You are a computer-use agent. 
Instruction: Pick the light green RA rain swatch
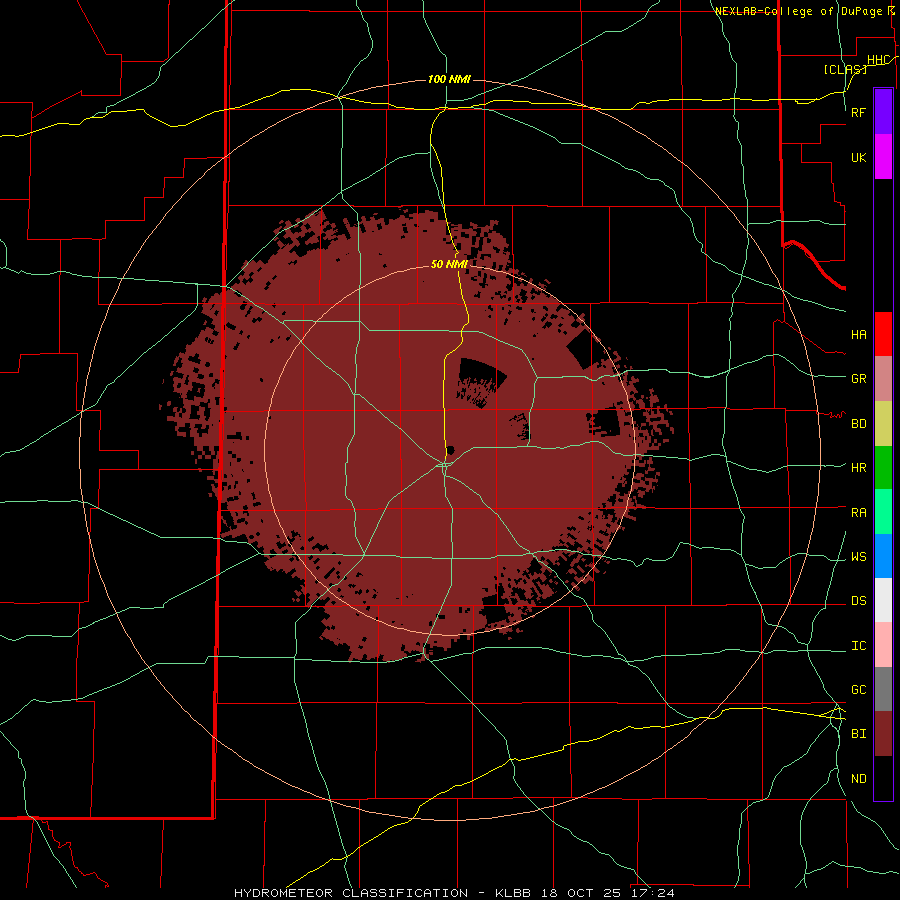click(x=883, y=512)
